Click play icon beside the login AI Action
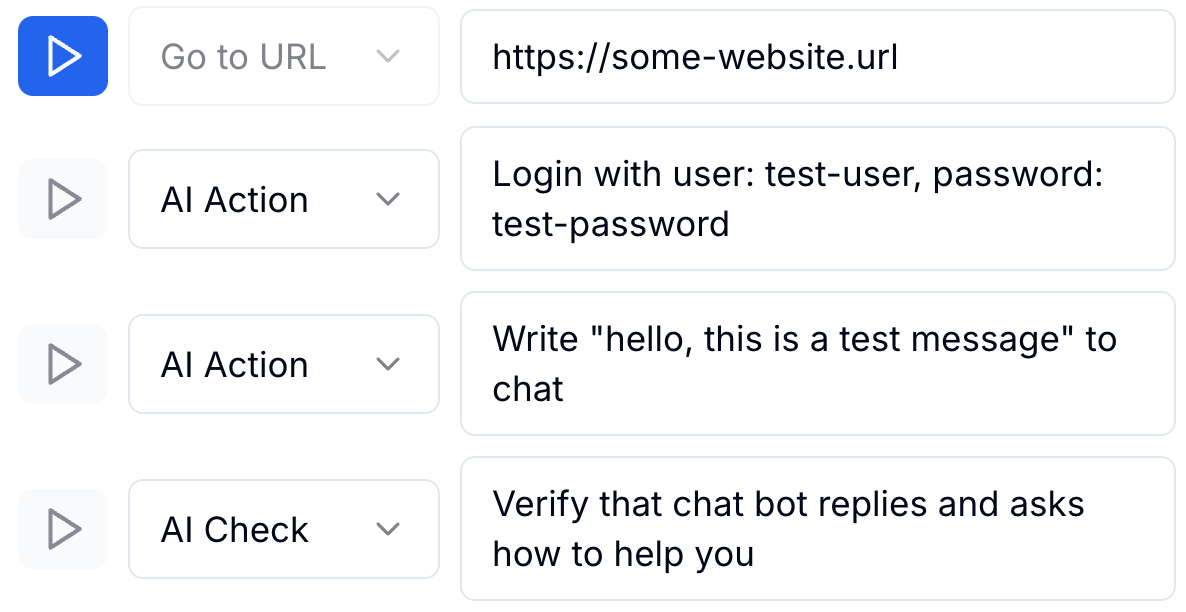The height and width of the screenshot is (612, 1186). pos(63,199)
